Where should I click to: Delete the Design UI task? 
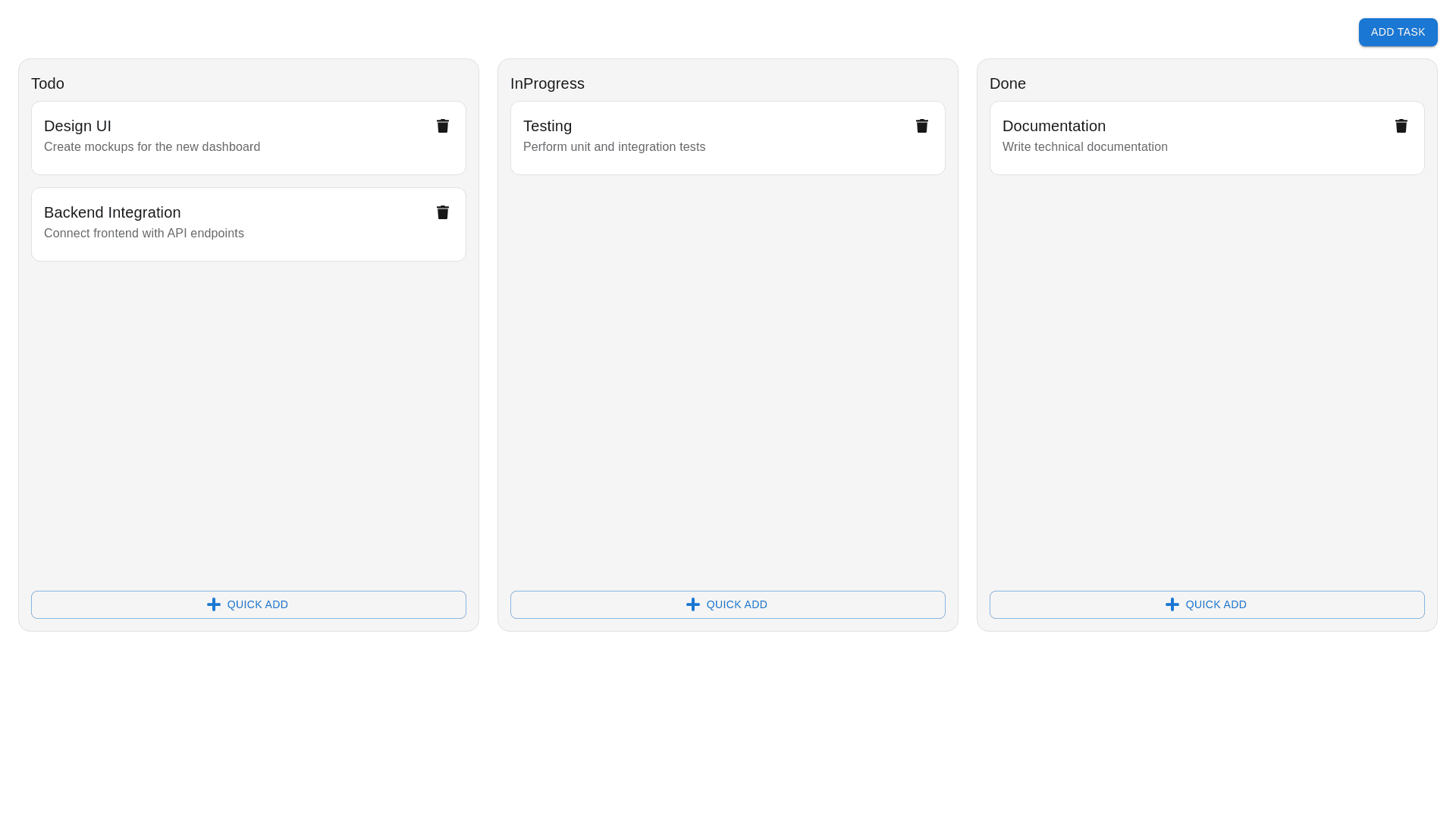(x=443, y=126)
